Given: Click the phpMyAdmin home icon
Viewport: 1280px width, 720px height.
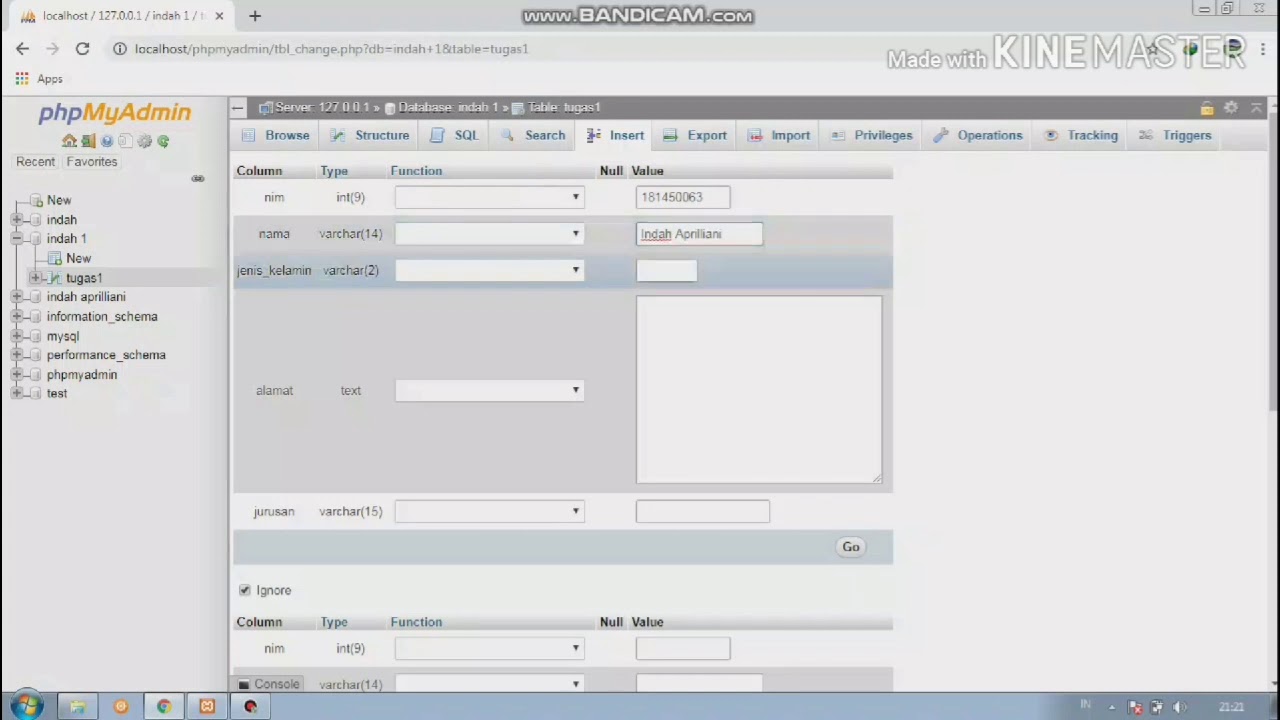Looking at the screenshot, I should pos(69,141).
